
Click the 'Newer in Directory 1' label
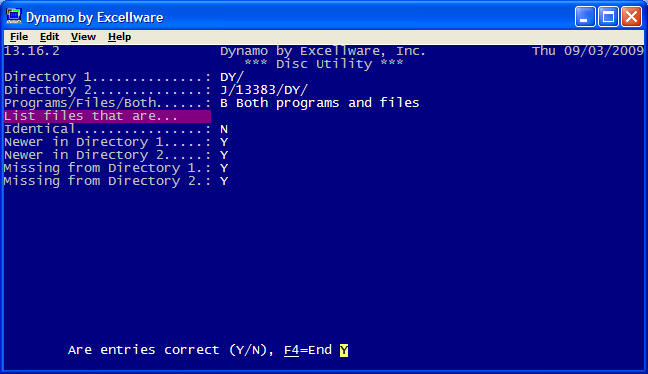[83, 142]
